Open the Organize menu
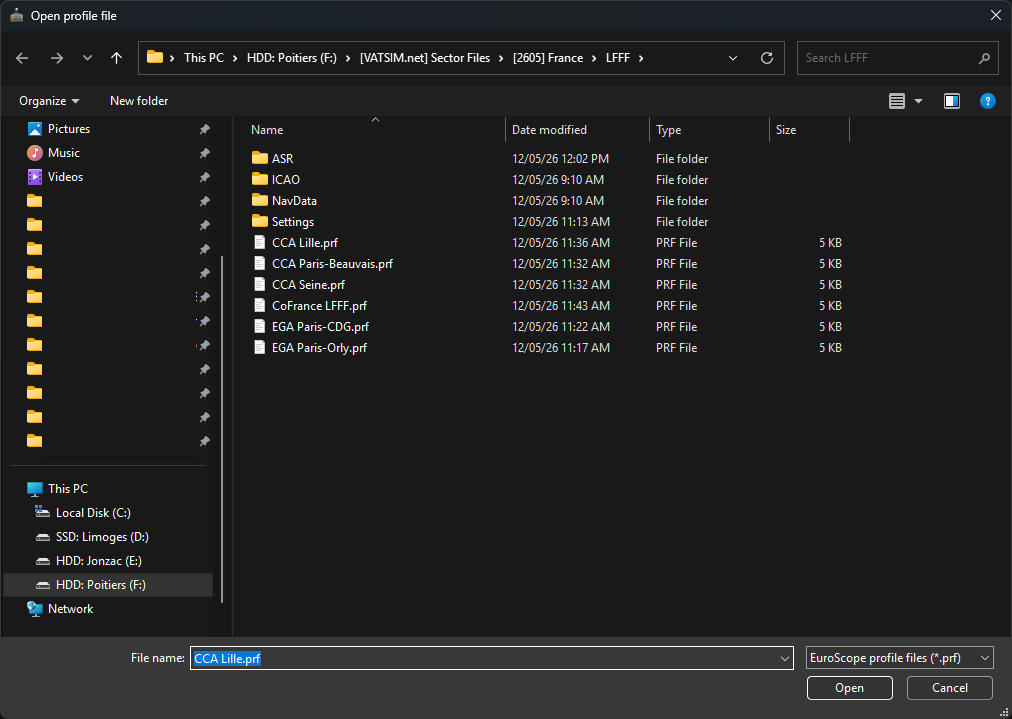 click(49, 101)
